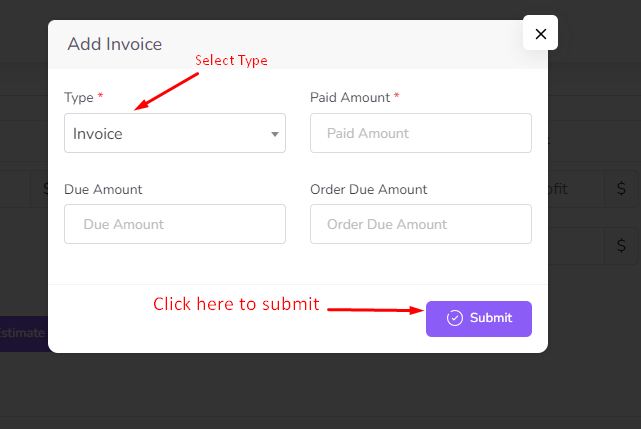Click the Add Invoice dialog title

114,44
